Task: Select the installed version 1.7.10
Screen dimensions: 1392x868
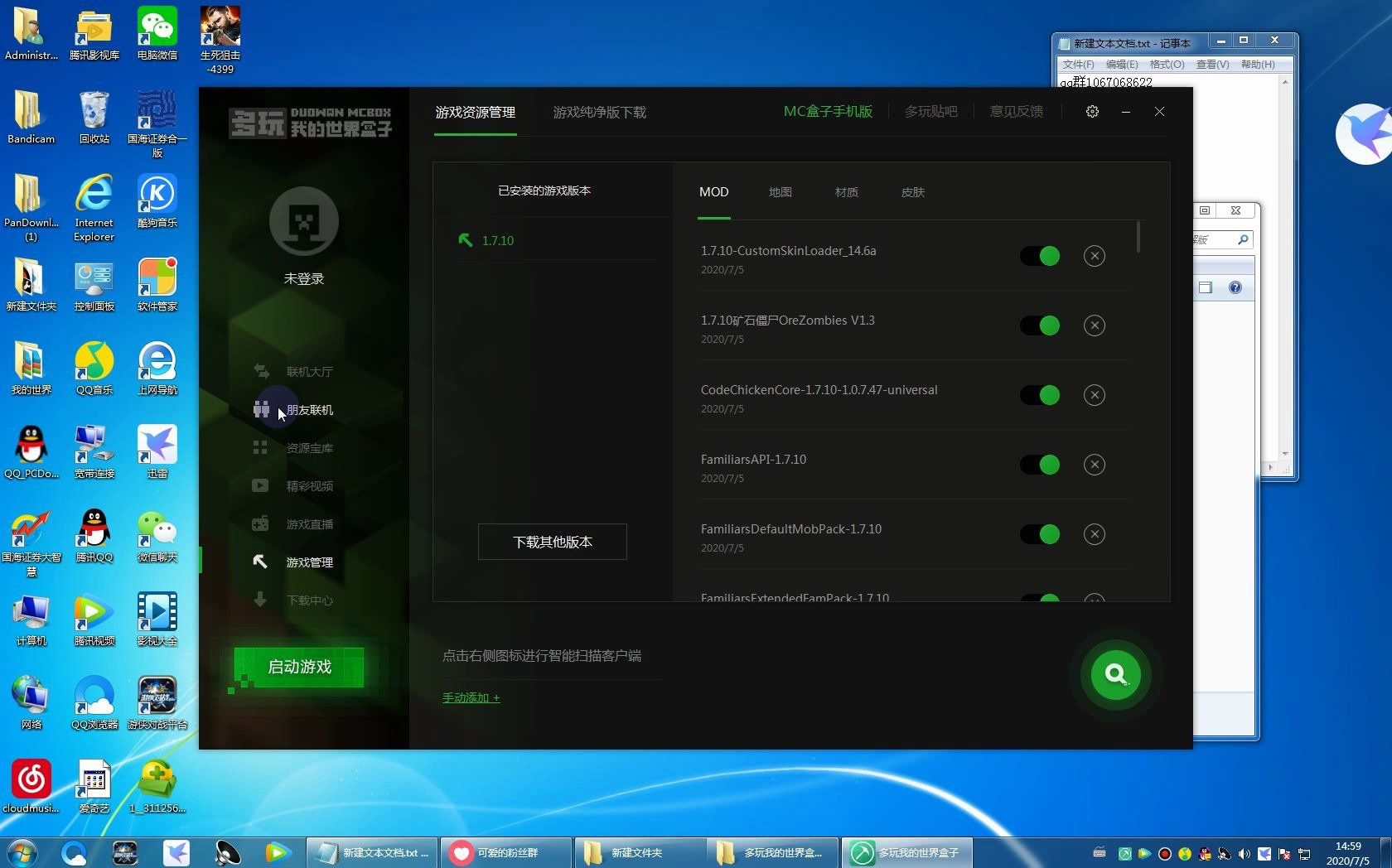Action: click(x=497, y=240)
